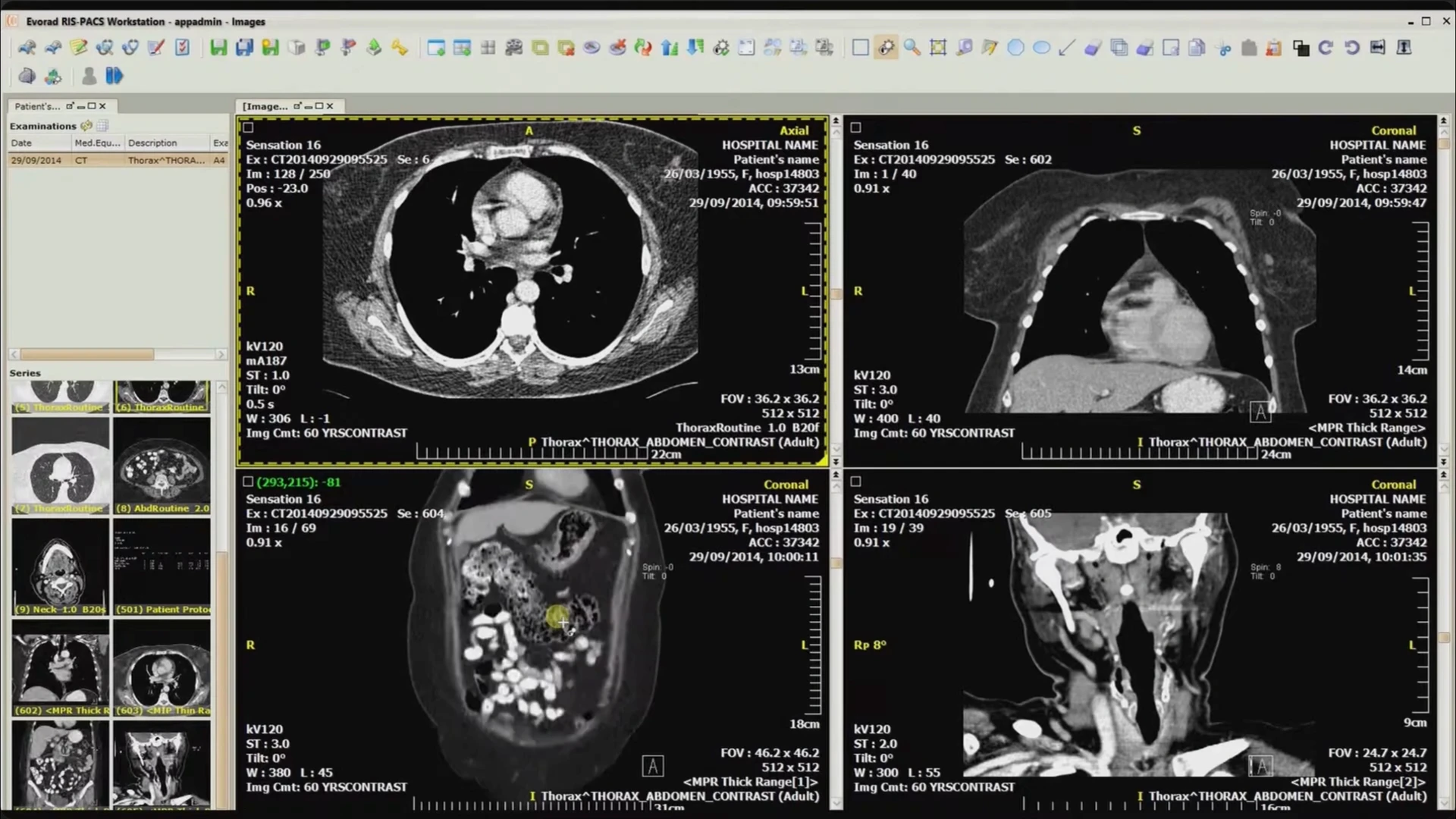Rotate image counter-clockwise icon
Screen dimensions: 1456x819
[x=1351, y=48]
